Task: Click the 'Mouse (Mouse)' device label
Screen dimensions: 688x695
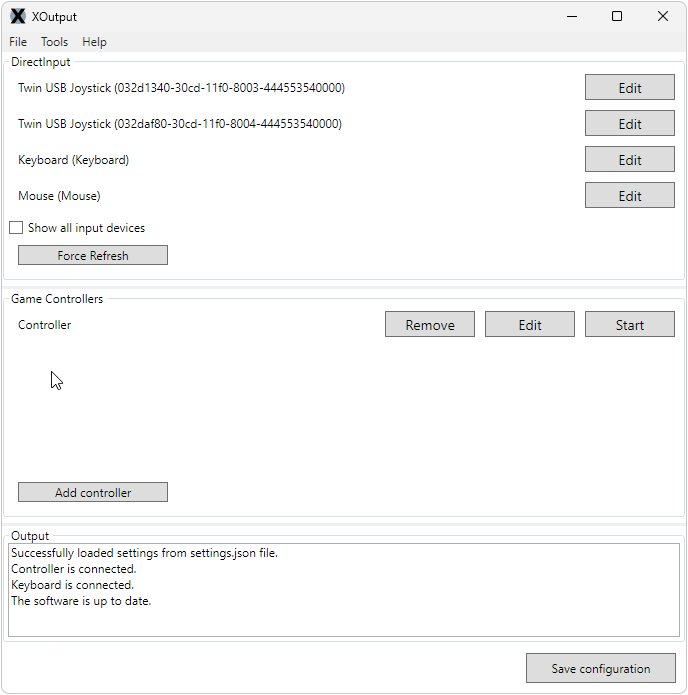Action: [x=59, y=196]
